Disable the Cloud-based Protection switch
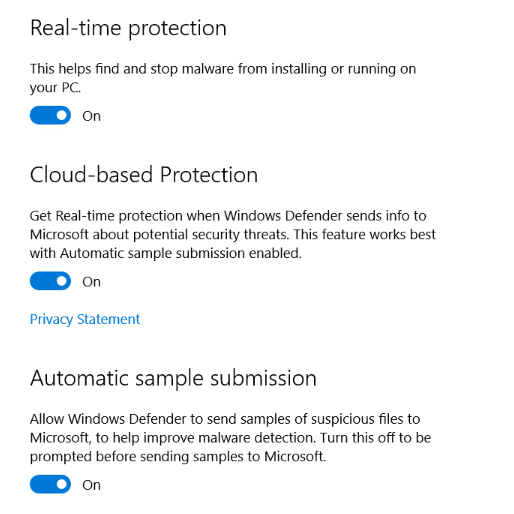The height and width of the screenshot is (514, 514). click(x=50, y=281)
